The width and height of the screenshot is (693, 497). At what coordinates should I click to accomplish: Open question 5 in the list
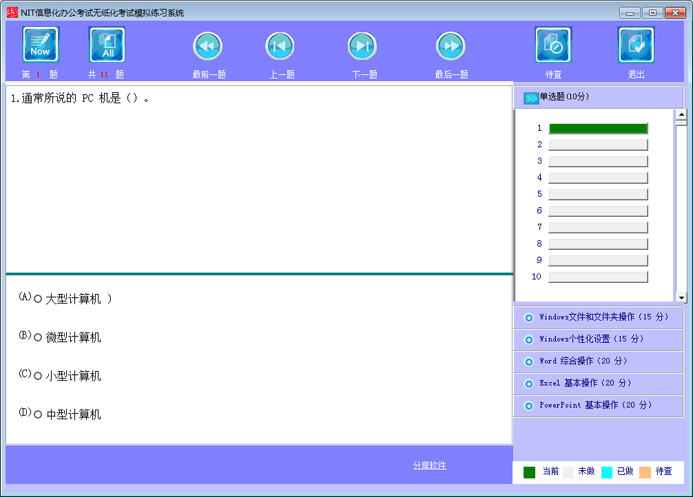click(x=598, y=194)
